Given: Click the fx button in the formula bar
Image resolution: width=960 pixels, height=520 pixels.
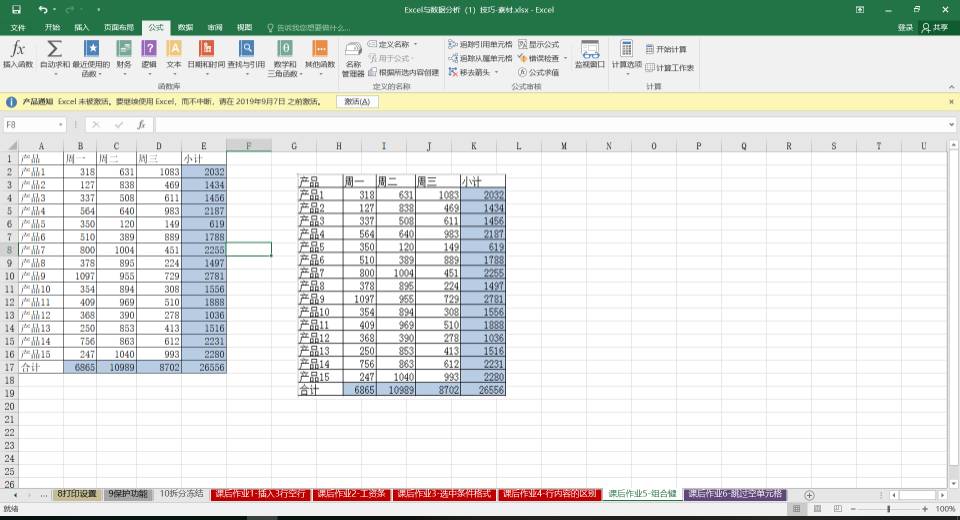Looking at the screenshot, I should [x=141, y=124].
